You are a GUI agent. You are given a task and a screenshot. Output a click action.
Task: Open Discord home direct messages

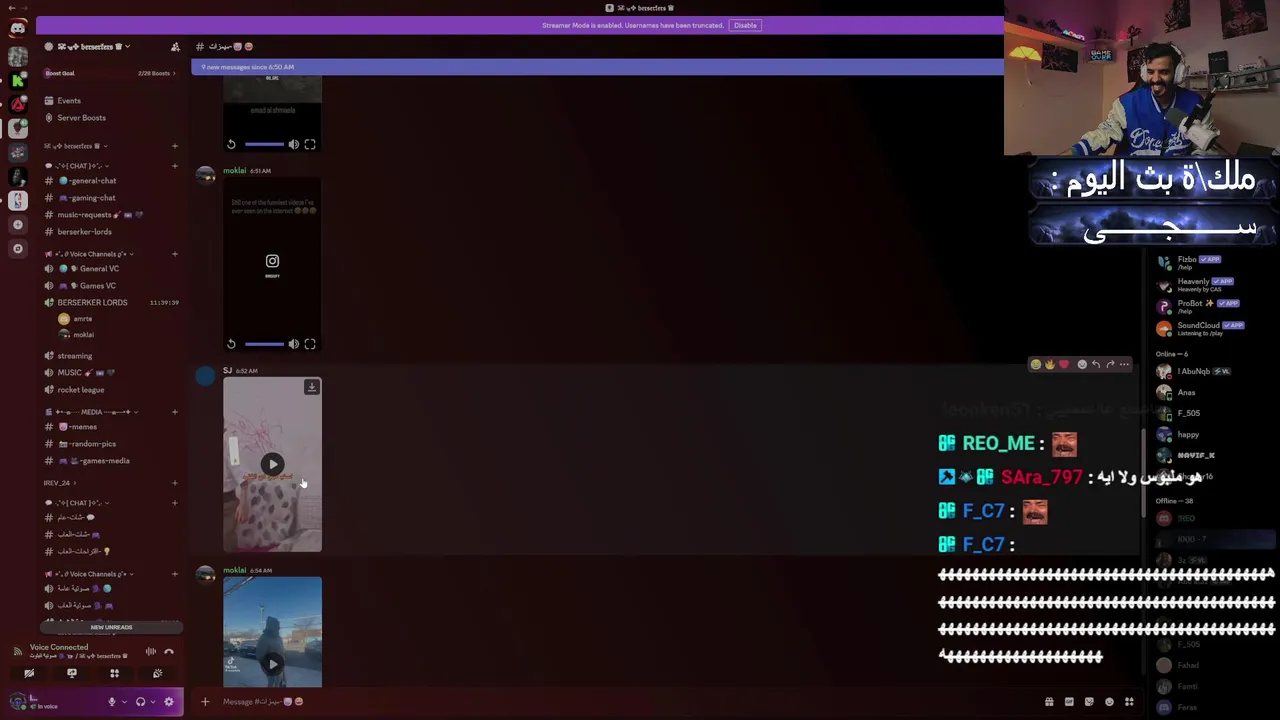tap(18, 28)
